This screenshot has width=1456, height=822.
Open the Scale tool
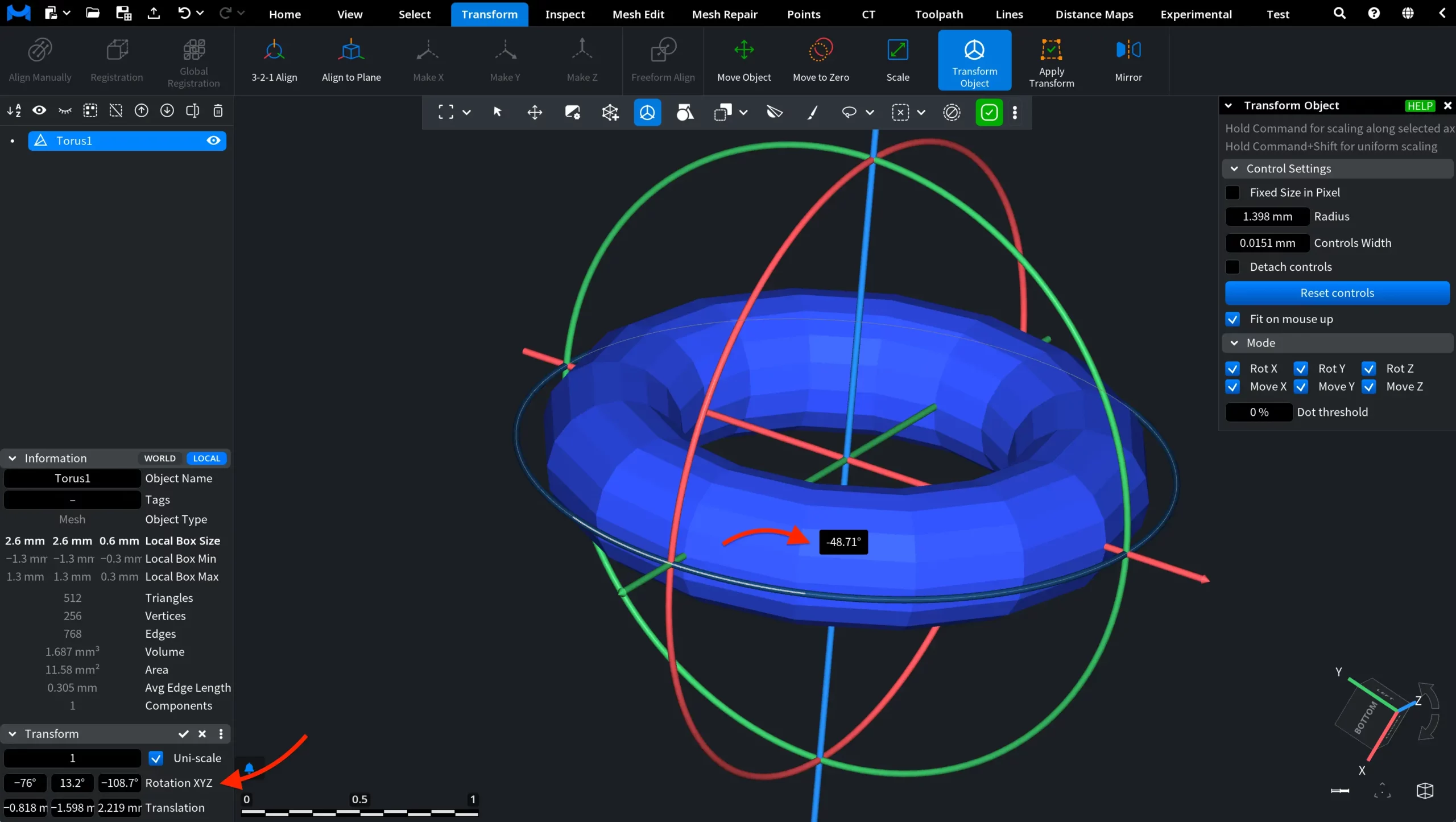point(897,60)
